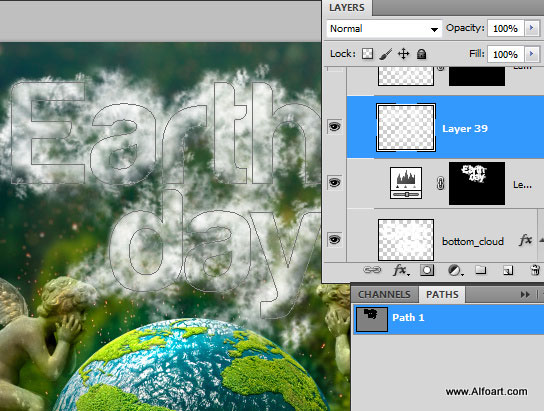Select the Earth day layer mask thumbnail

pos(477,183)
